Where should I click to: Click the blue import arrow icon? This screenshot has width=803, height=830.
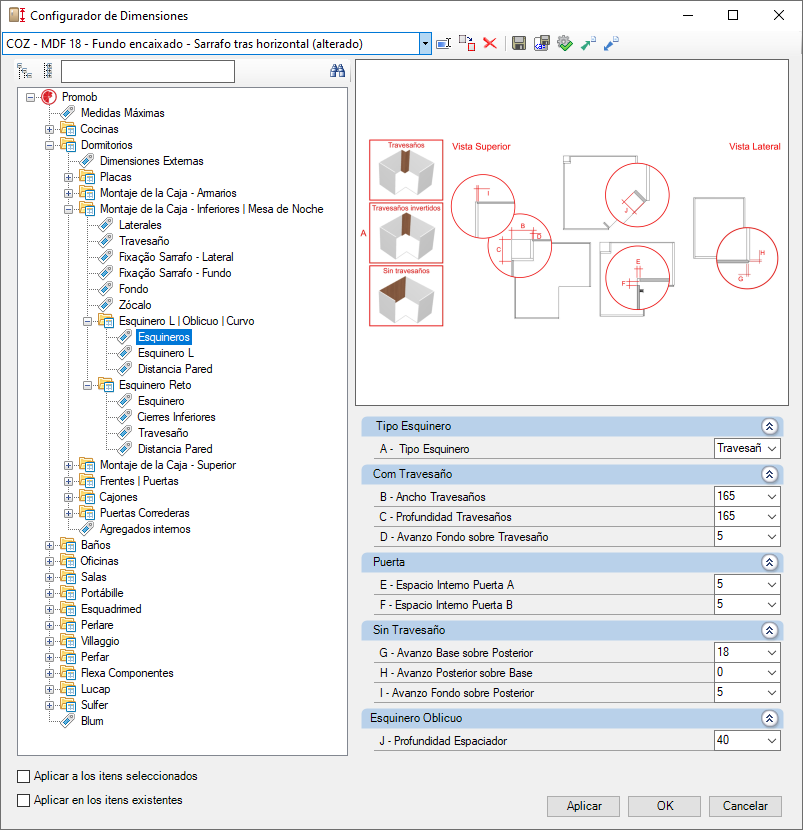(611, 43)
